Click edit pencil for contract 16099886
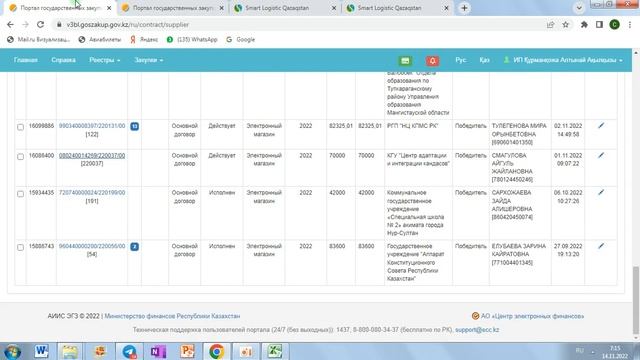The image size is (640, 360). tap(601, 126)
